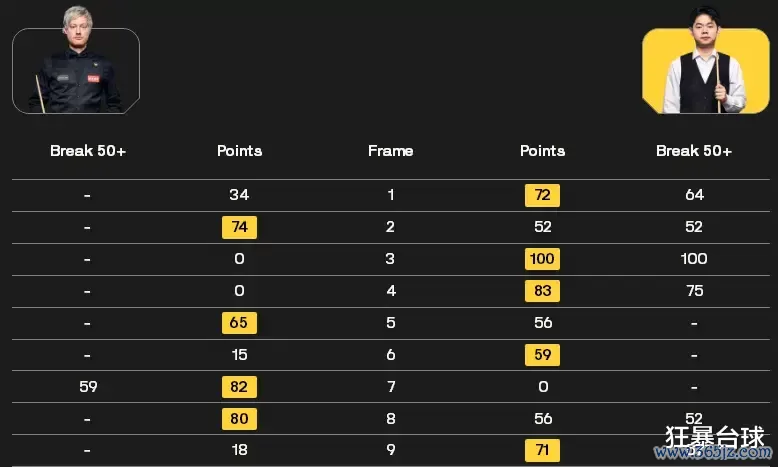Click the highlighted 71 points badge

click(542, 450)
